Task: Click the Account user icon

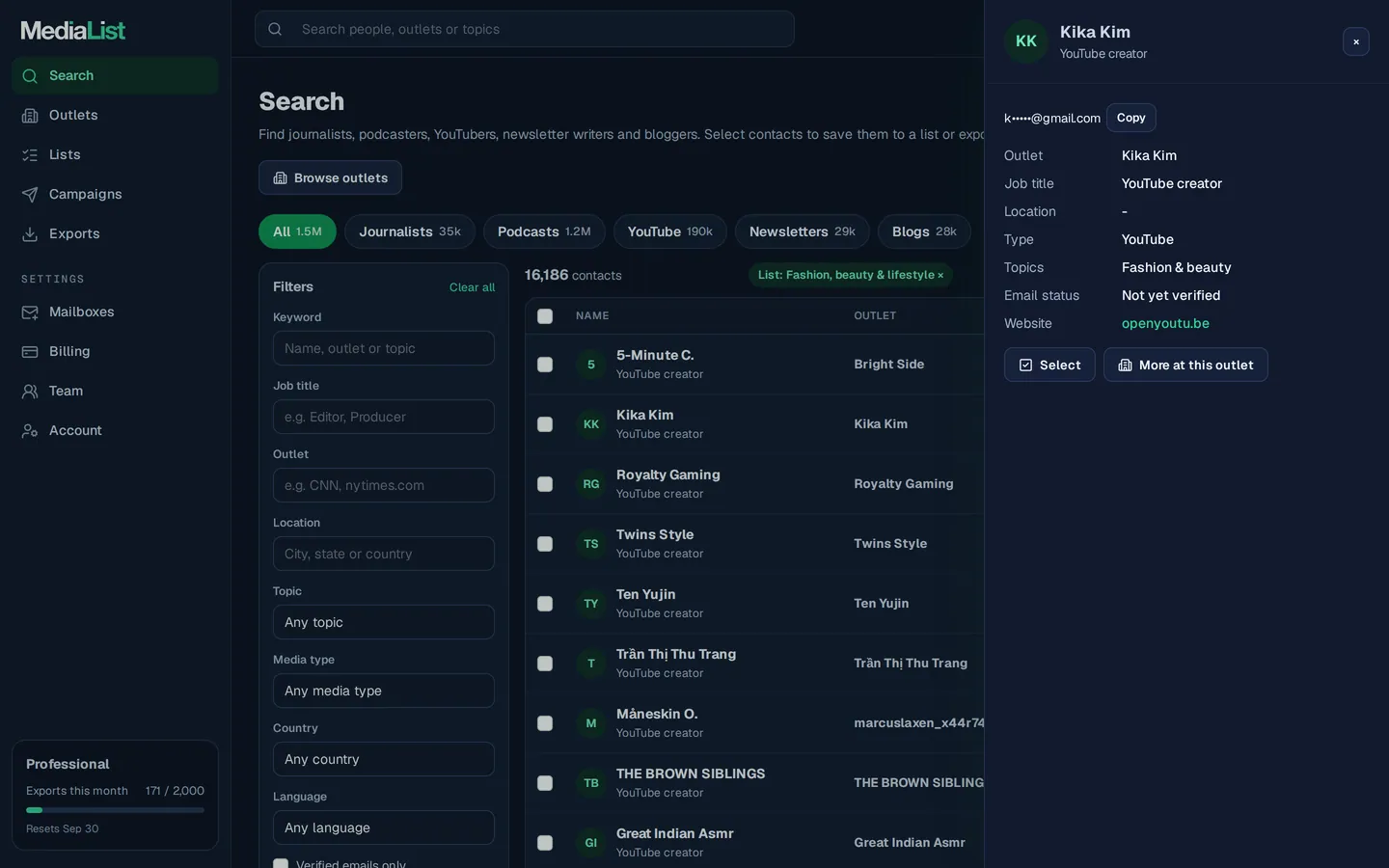Action: pyautogui.click(x=30, y=431)
